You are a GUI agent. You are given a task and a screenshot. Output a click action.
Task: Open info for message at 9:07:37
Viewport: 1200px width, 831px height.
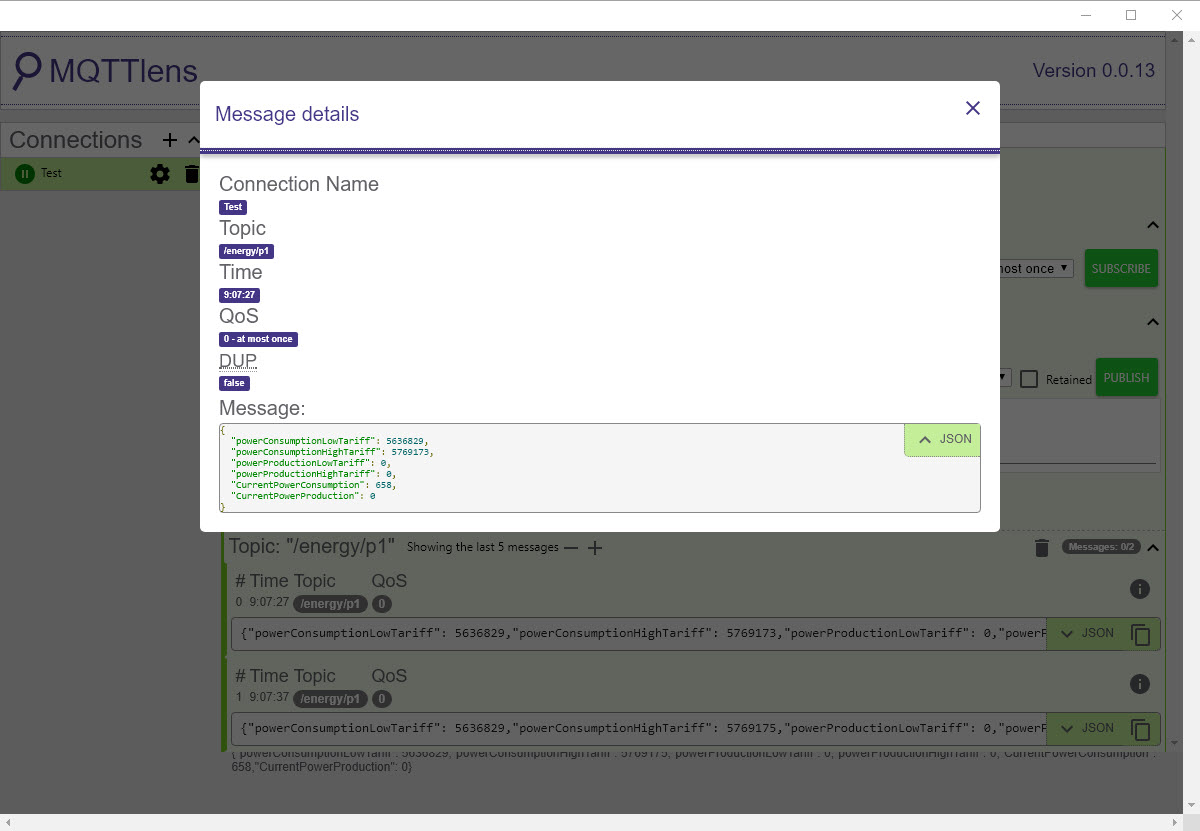pos(1139,684)
